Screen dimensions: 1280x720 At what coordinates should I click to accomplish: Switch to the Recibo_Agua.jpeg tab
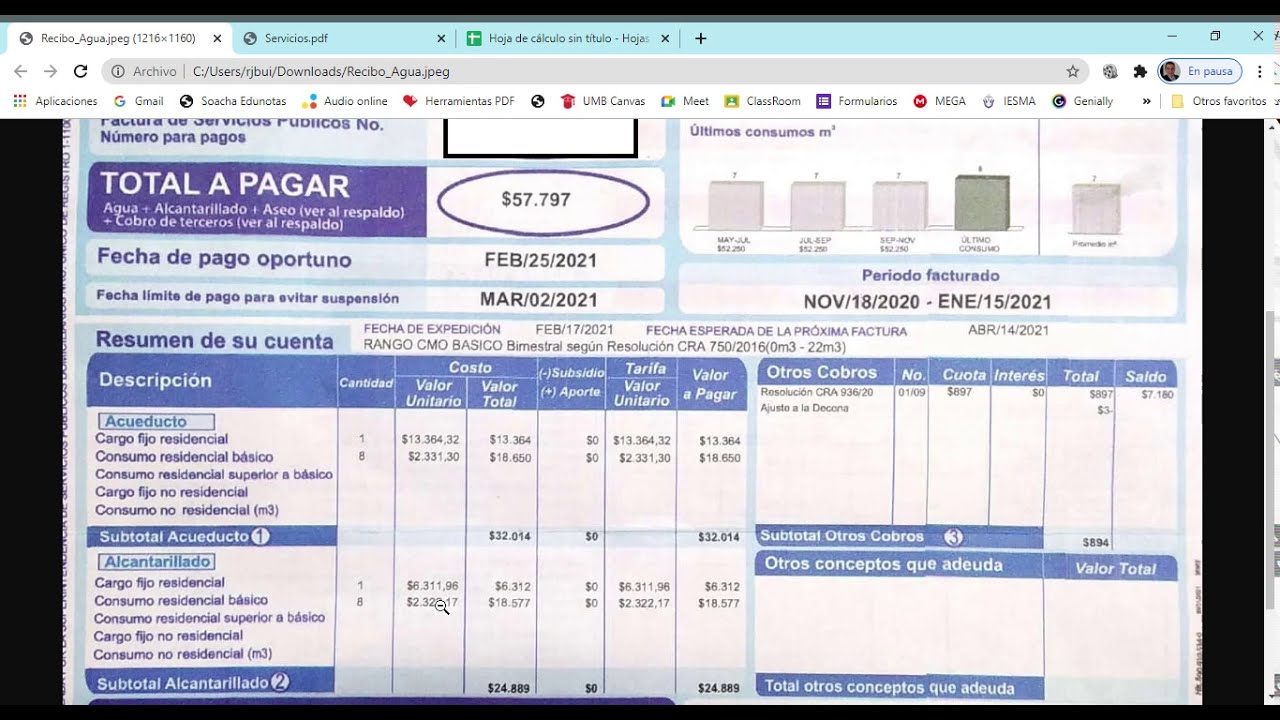120,38
